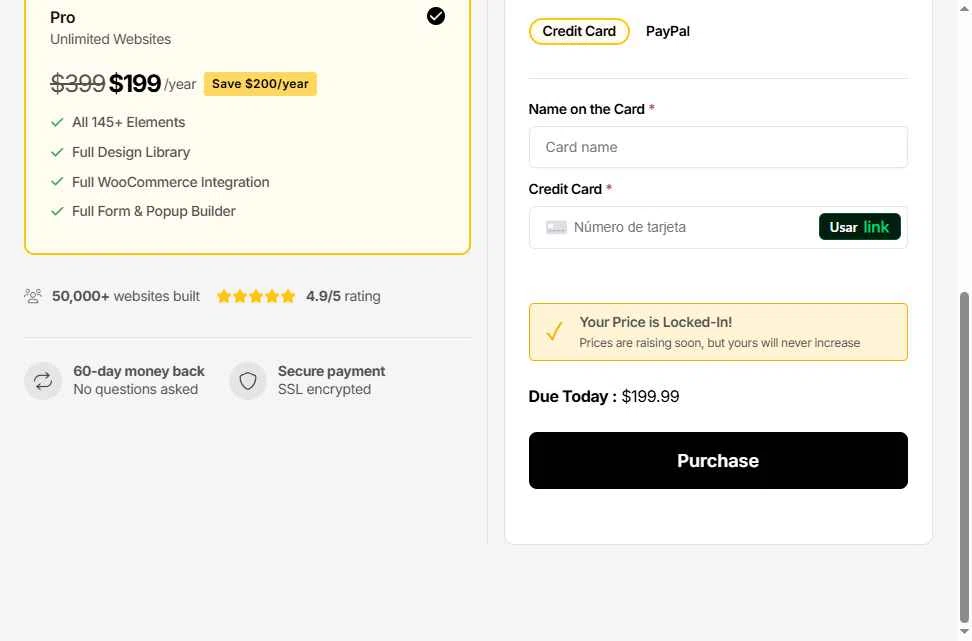Click the card icon in credit card field
The image size is (972, 641).
[x=556, y=228]
